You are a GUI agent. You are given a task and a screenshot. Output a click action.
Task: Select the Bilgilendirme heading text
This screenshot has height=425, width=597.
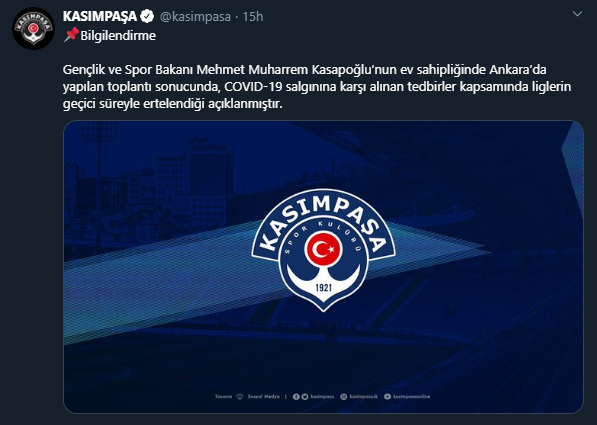pos(118,35)
